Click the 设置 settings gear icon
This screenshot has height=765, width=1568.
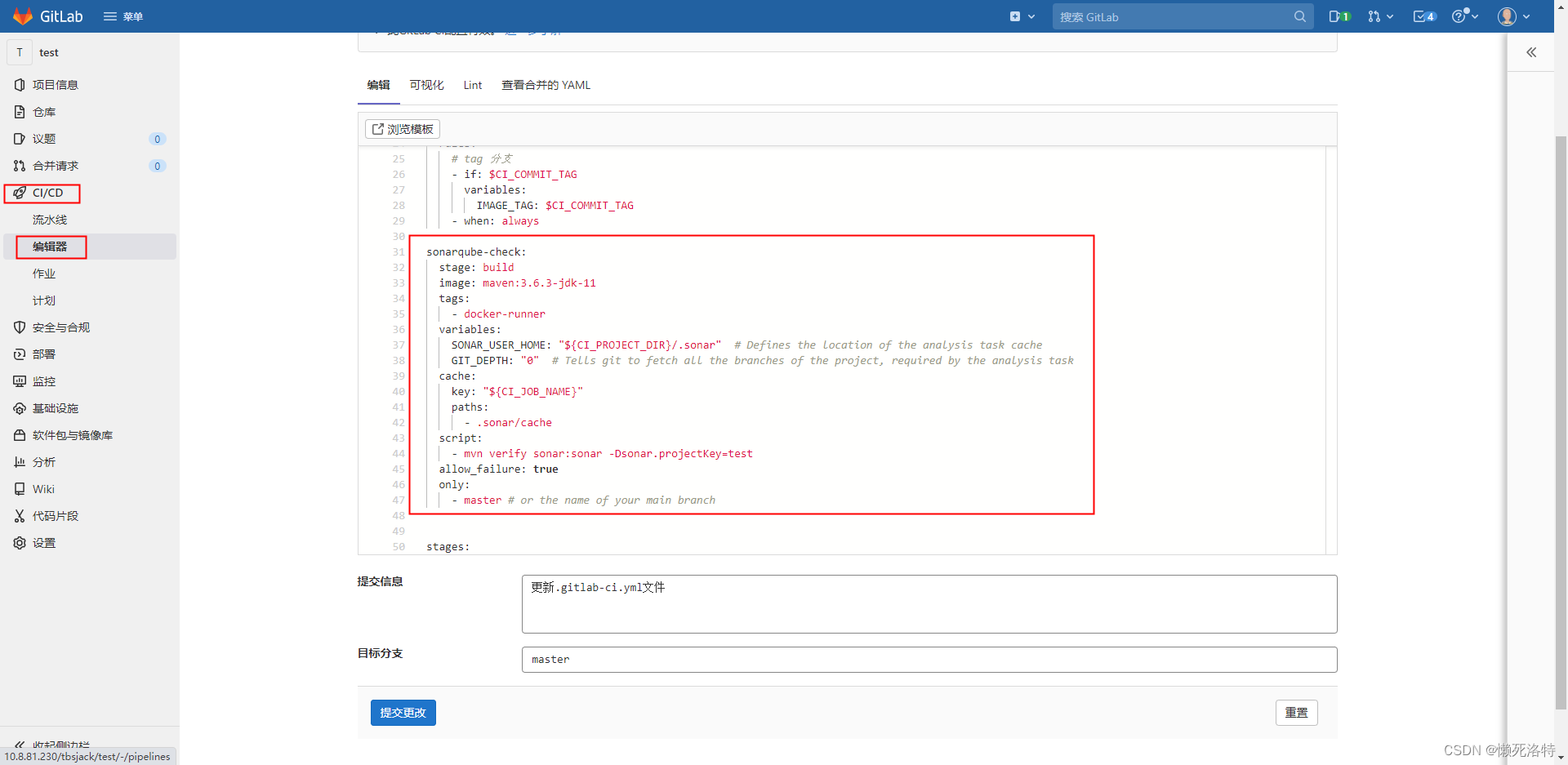point(20,543)
